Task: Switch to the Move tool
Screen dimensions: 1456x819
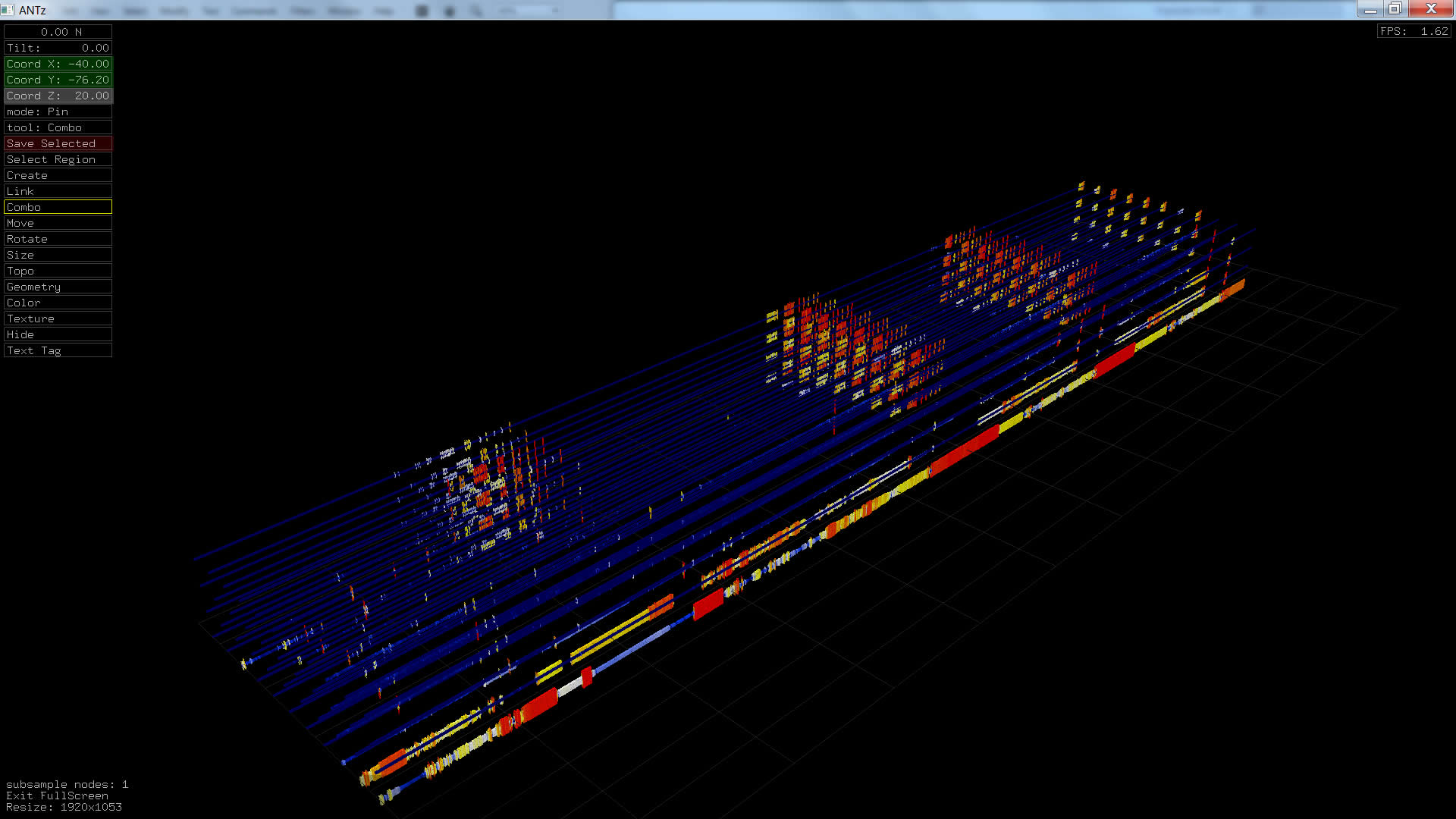Action: 58,223
